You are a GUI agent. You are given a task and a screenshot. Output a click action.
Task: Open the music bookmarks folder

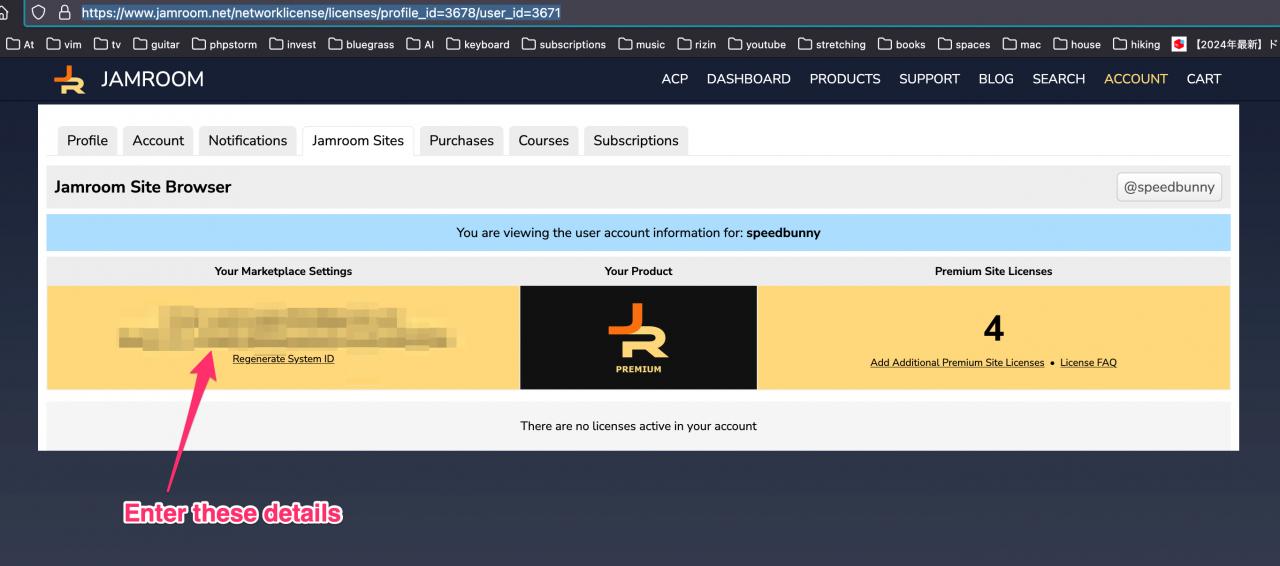(641, 44)
